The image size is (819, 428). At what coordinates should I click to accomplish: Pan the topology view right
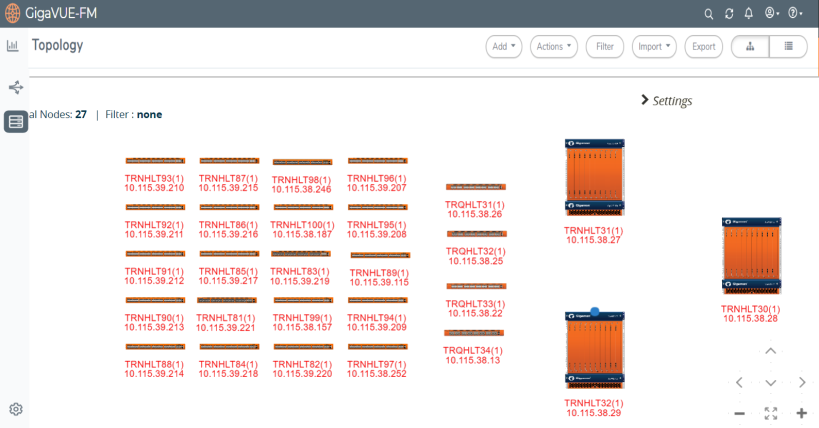[802, 382]
